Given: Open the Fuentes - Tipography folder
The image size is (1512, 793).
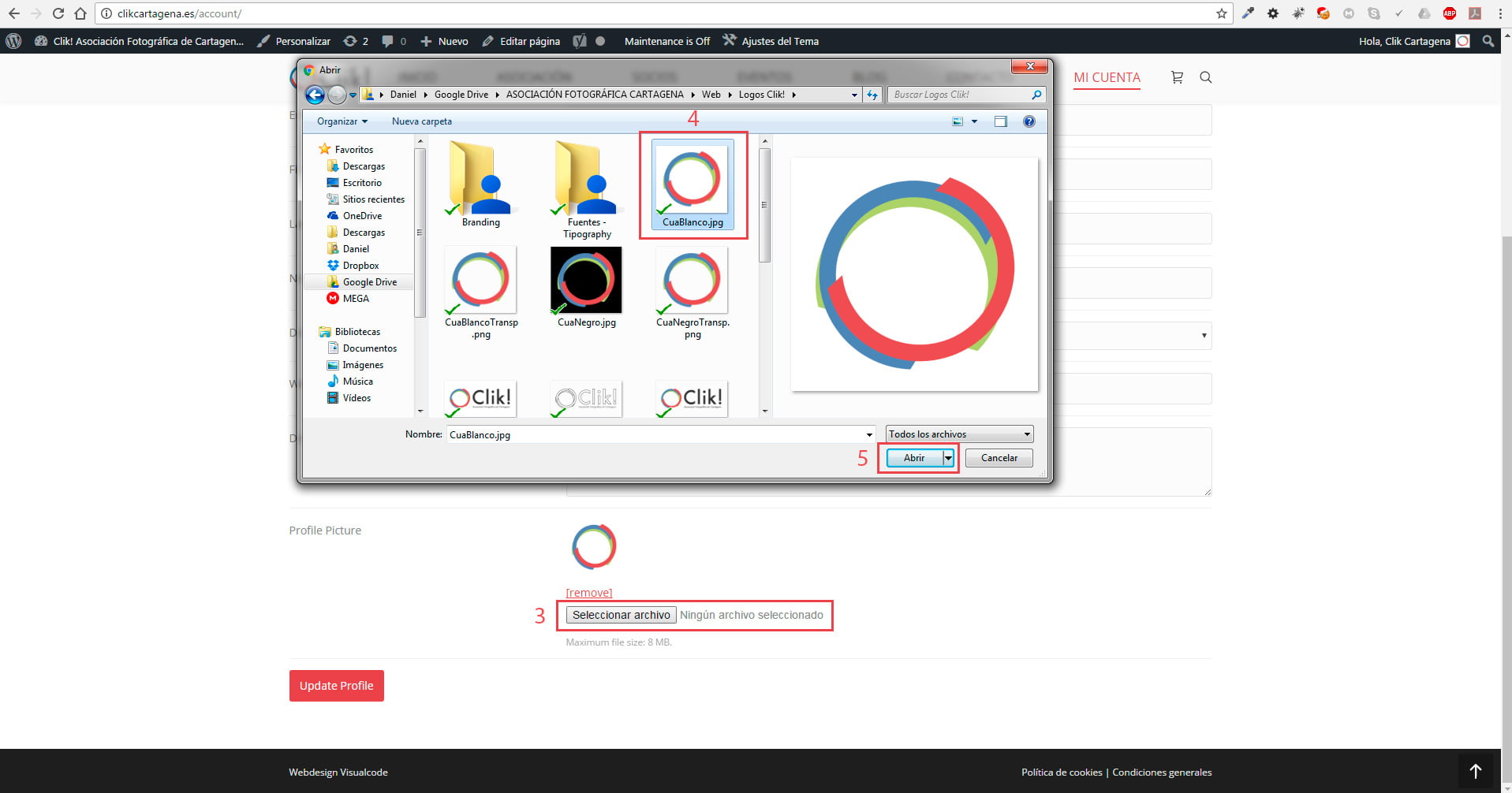Looking at the screenshot, I should tap(587, 189).
